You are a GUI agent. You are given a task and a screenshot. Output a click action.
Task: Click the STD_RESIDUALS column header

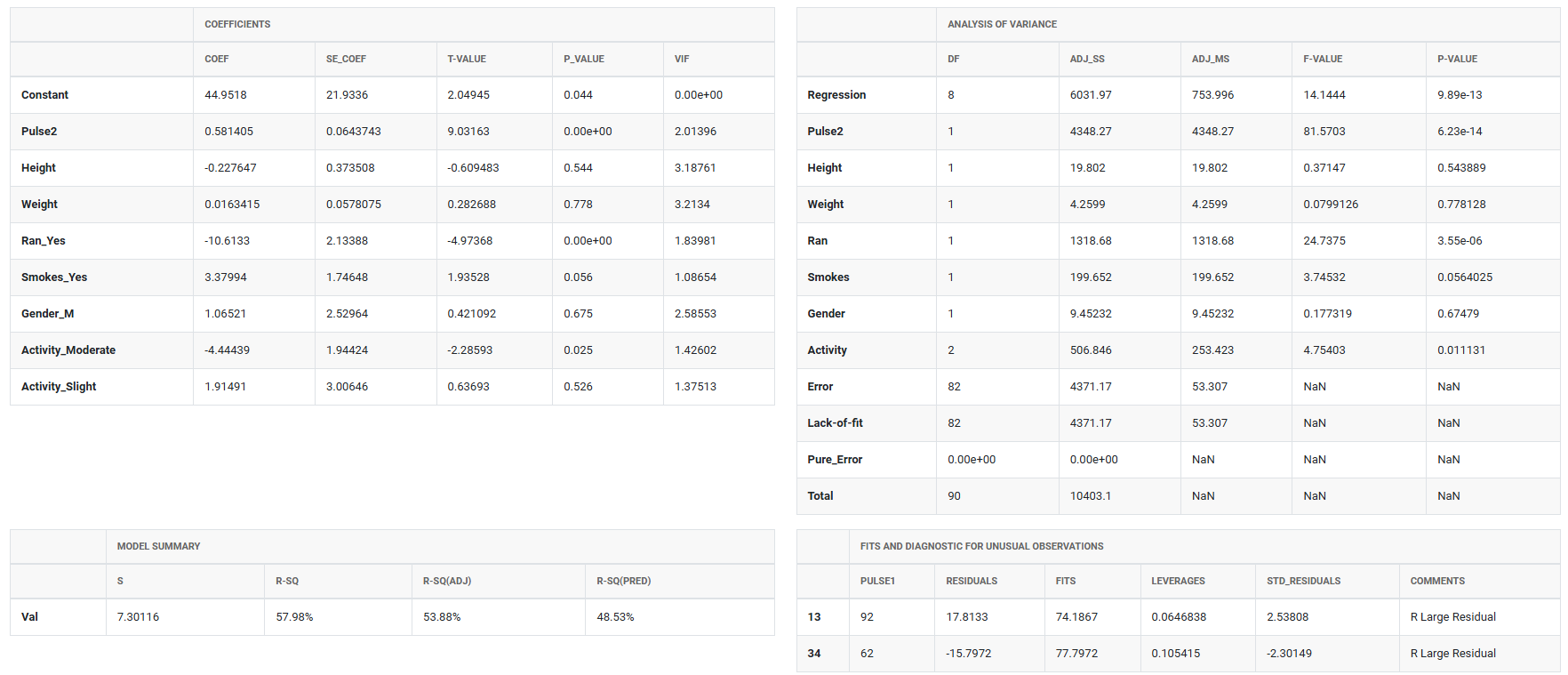[1303, 581]
